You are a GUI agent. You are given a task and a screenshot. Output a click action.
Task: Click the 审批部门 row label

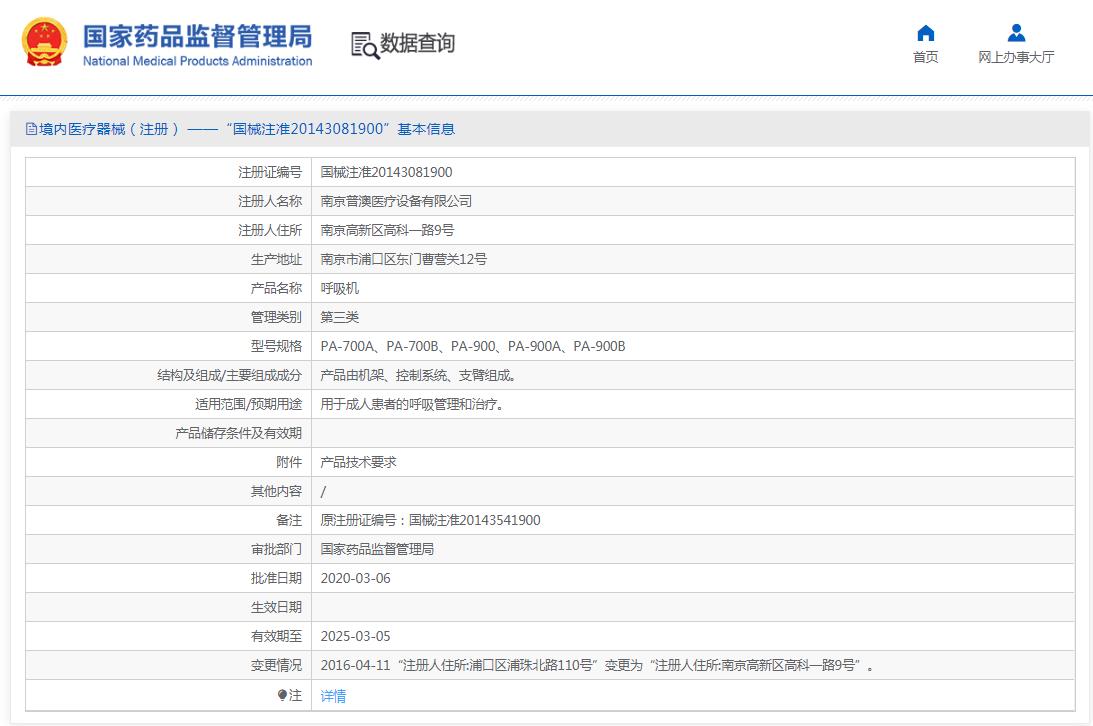tap(276, 549)
